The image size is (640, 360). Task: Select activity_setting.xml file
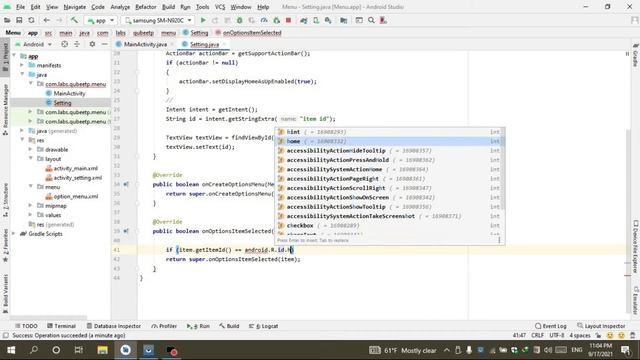pos(78,178)
